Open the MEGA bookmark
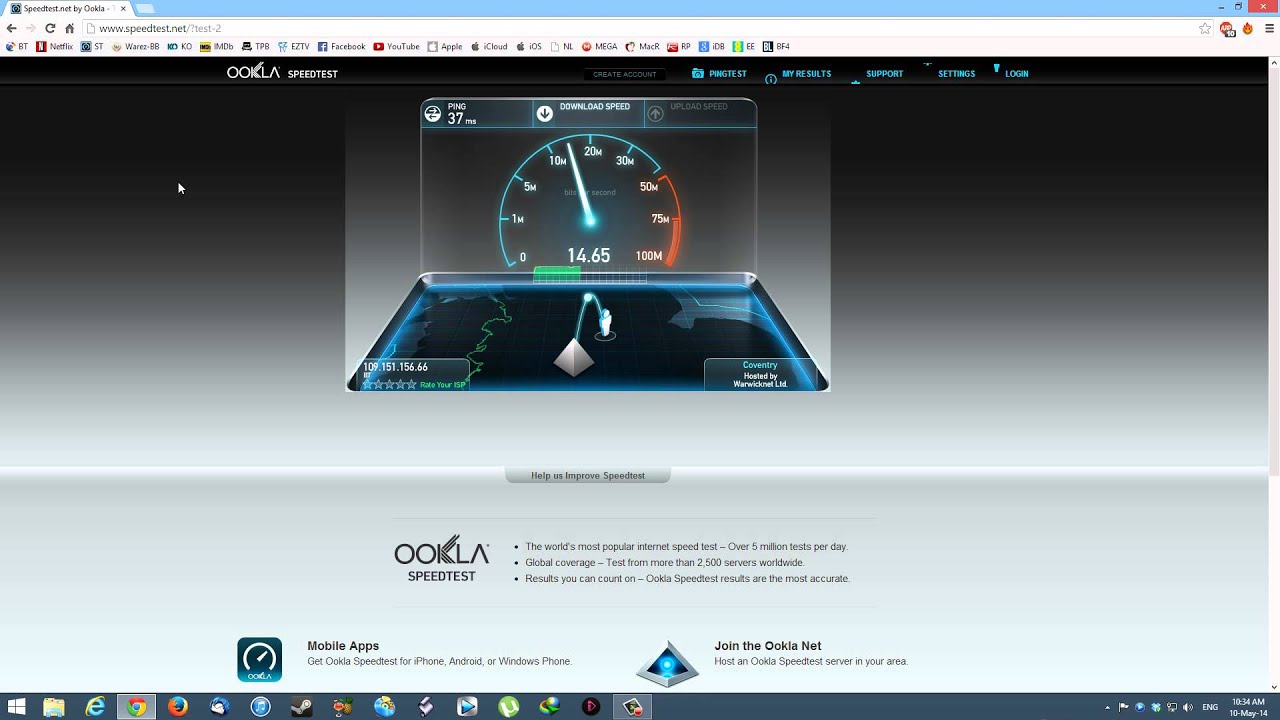1280x720 pixels. [x=599, y=46]
